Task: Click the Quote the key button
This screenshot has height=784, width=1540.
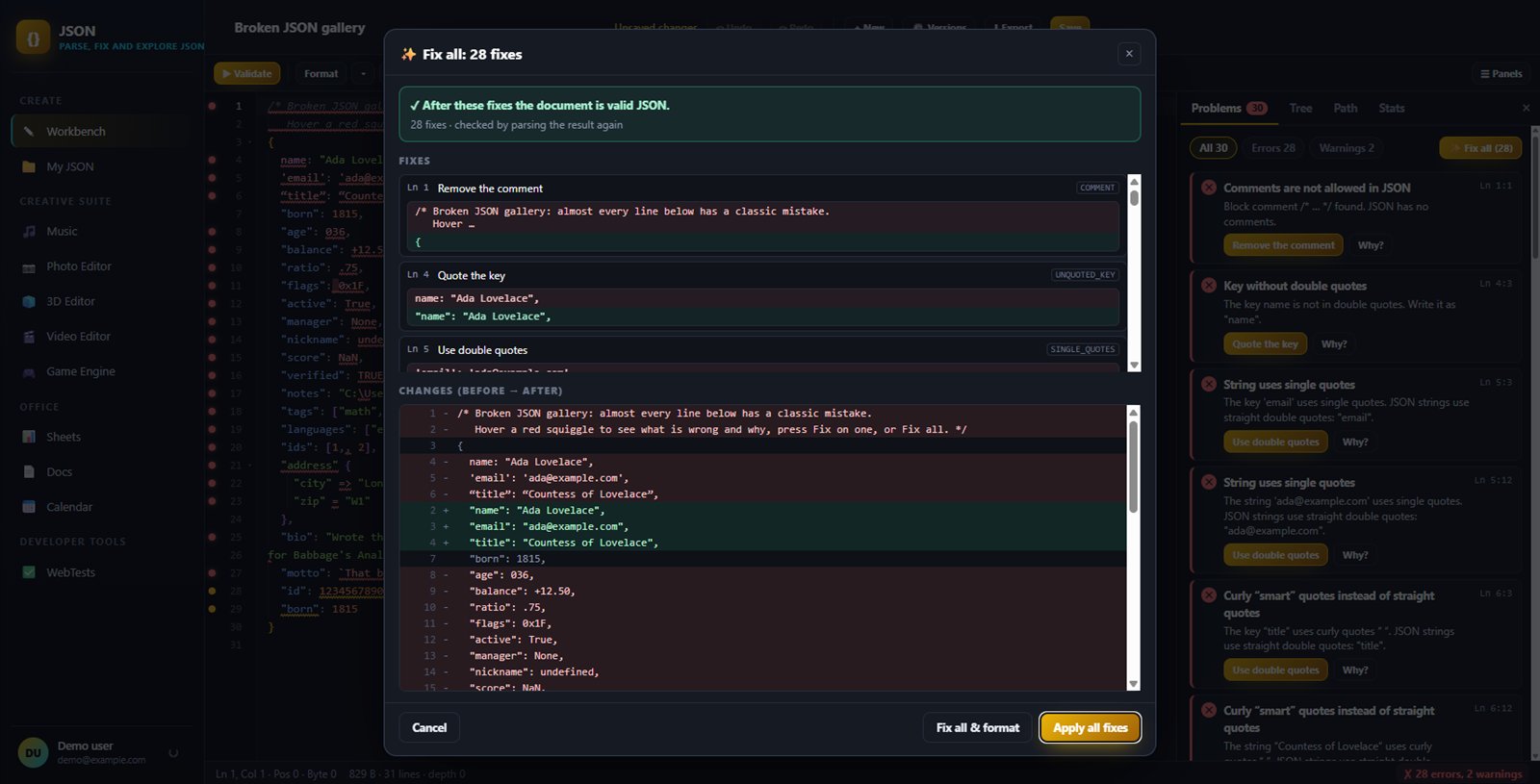Action: (1265, 344)
